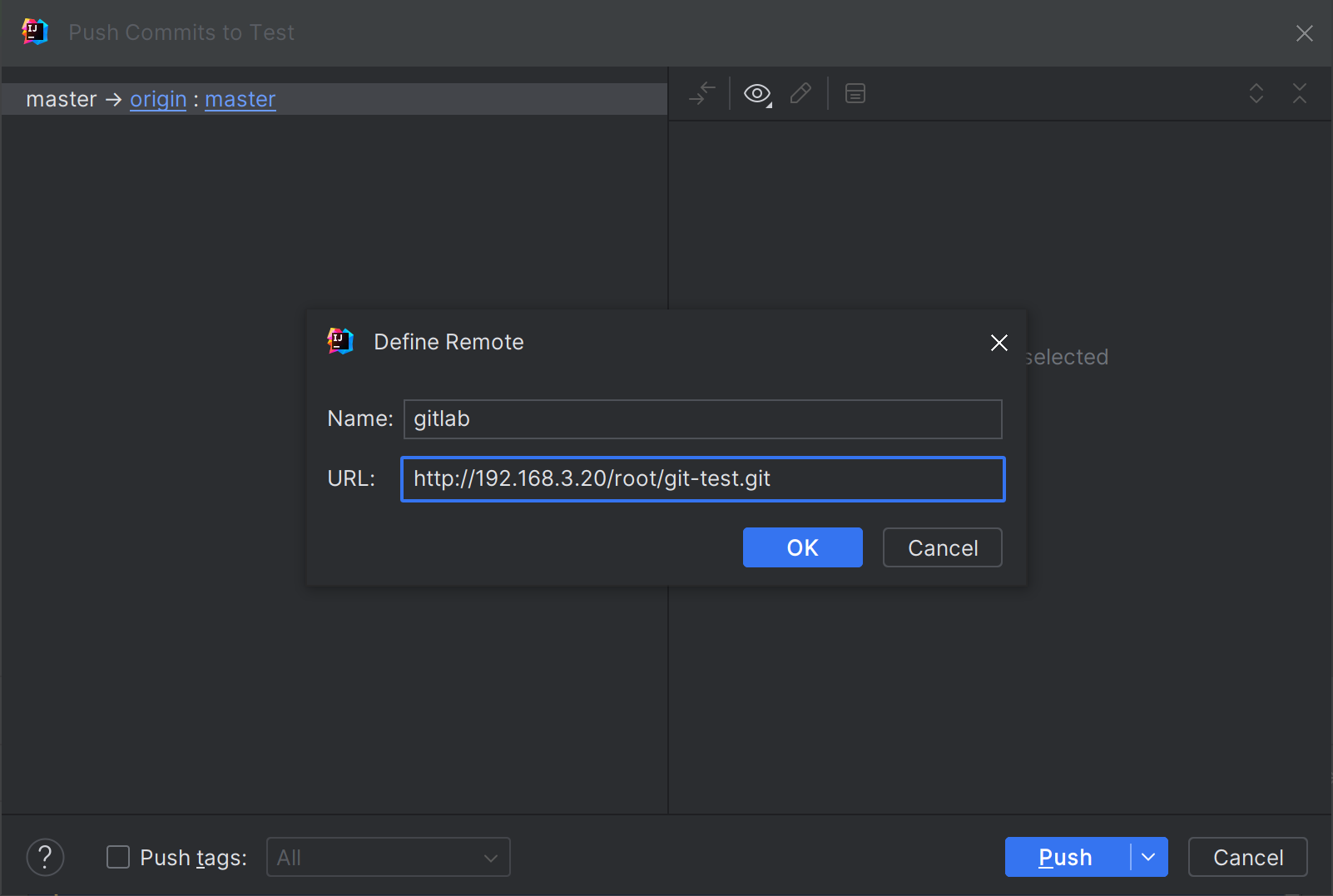This screenshot has width=1333, height=896.
Task: Click OK in Define Remote dialog
Action: (x=802, y=547)
